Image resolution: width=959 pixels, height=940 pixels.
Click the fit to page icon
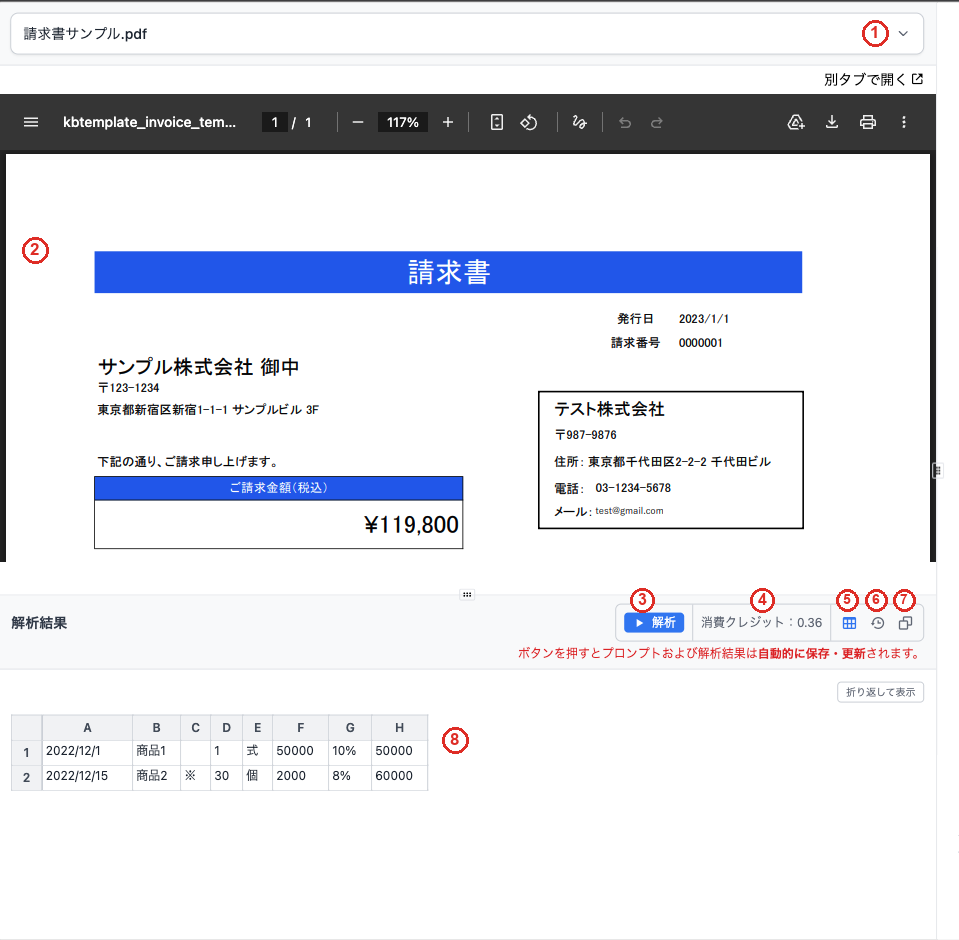[497, 122]
